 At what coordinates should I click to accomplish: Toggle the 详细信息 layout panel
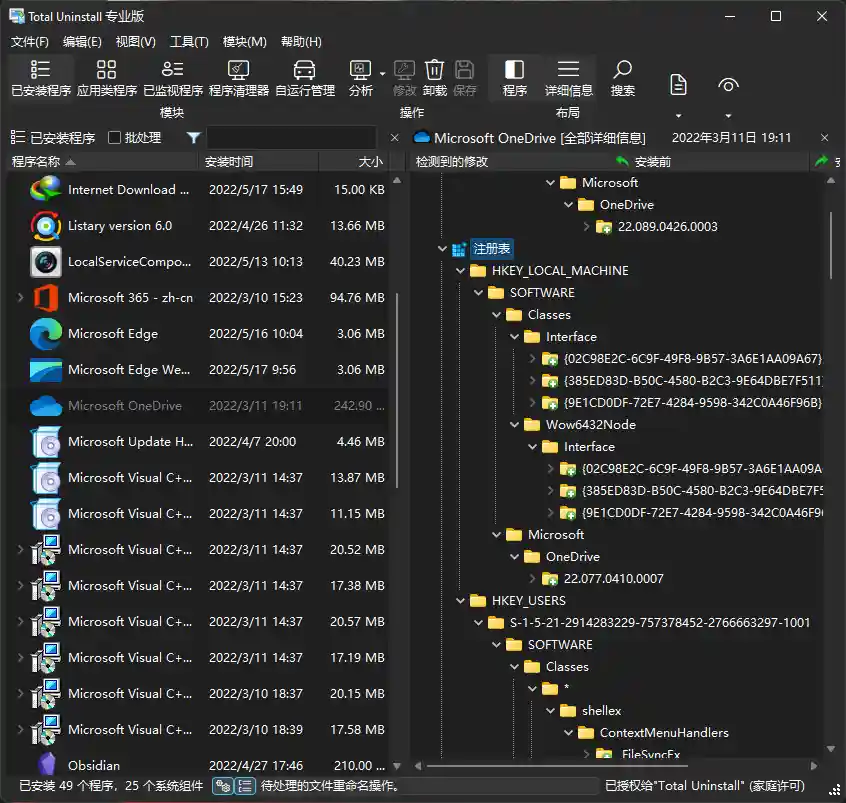pyautogui.click(x=568, y=77)
